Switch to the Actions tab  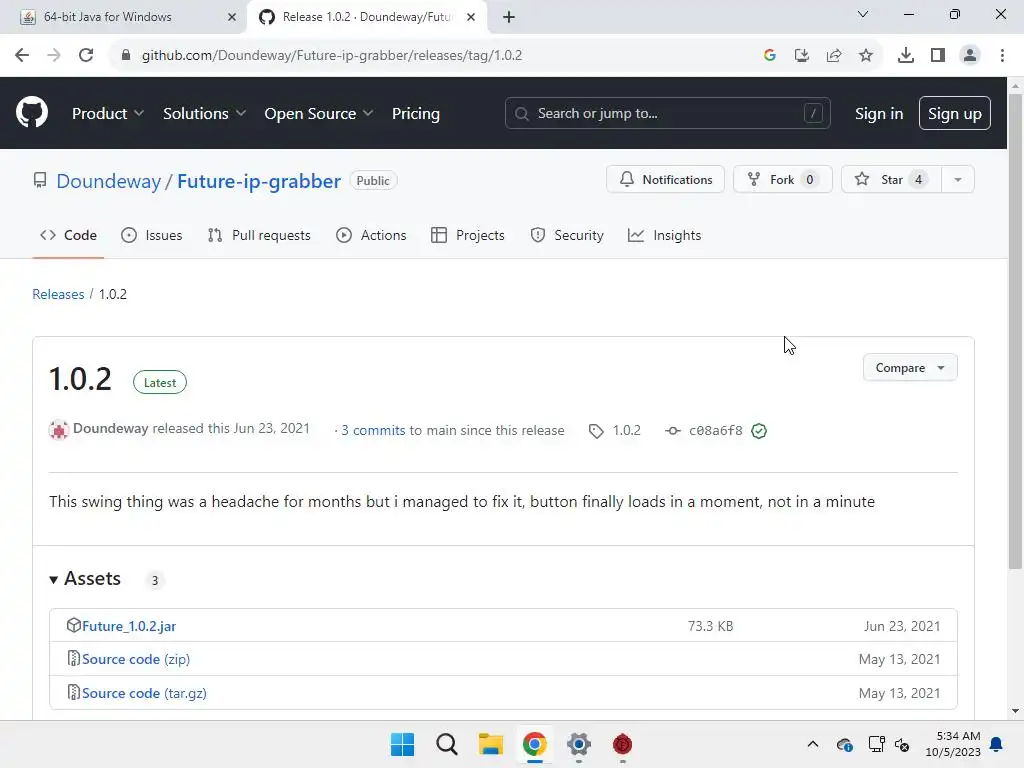pyautogui.click(x=371, y=235)
